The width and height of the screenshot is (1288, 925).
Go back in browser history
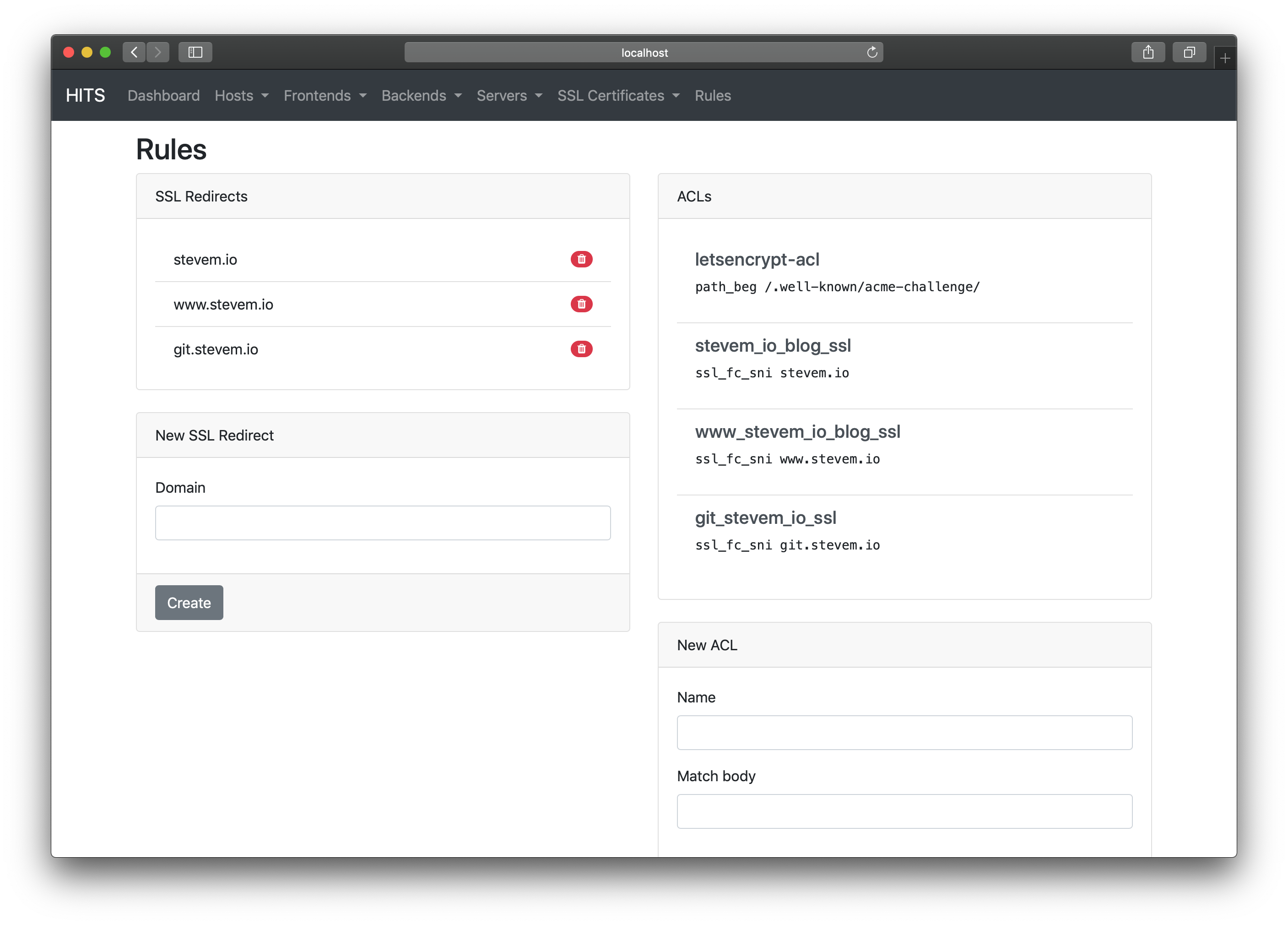[134, 52]
